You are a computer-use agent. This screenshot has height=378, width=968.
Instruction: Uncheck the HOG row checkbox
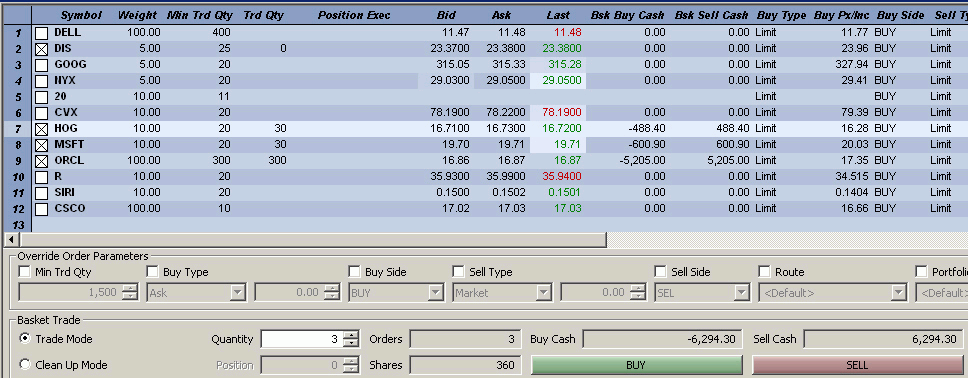tap(41, 130)
